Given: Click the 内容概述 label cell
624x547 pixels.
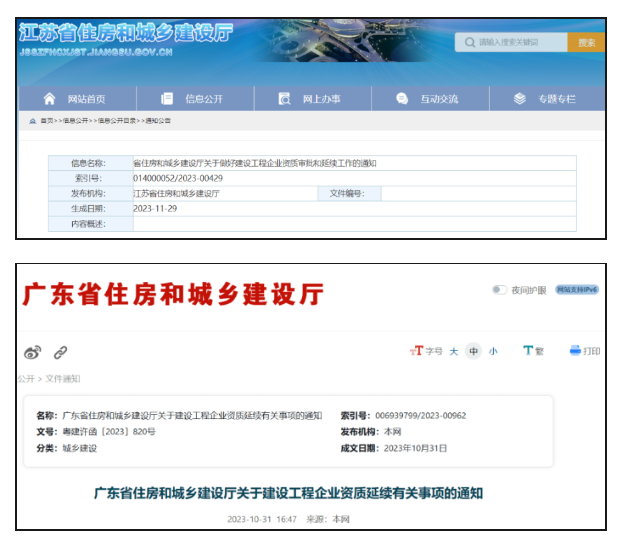Looking at the screenshot, I should point(91,224).
